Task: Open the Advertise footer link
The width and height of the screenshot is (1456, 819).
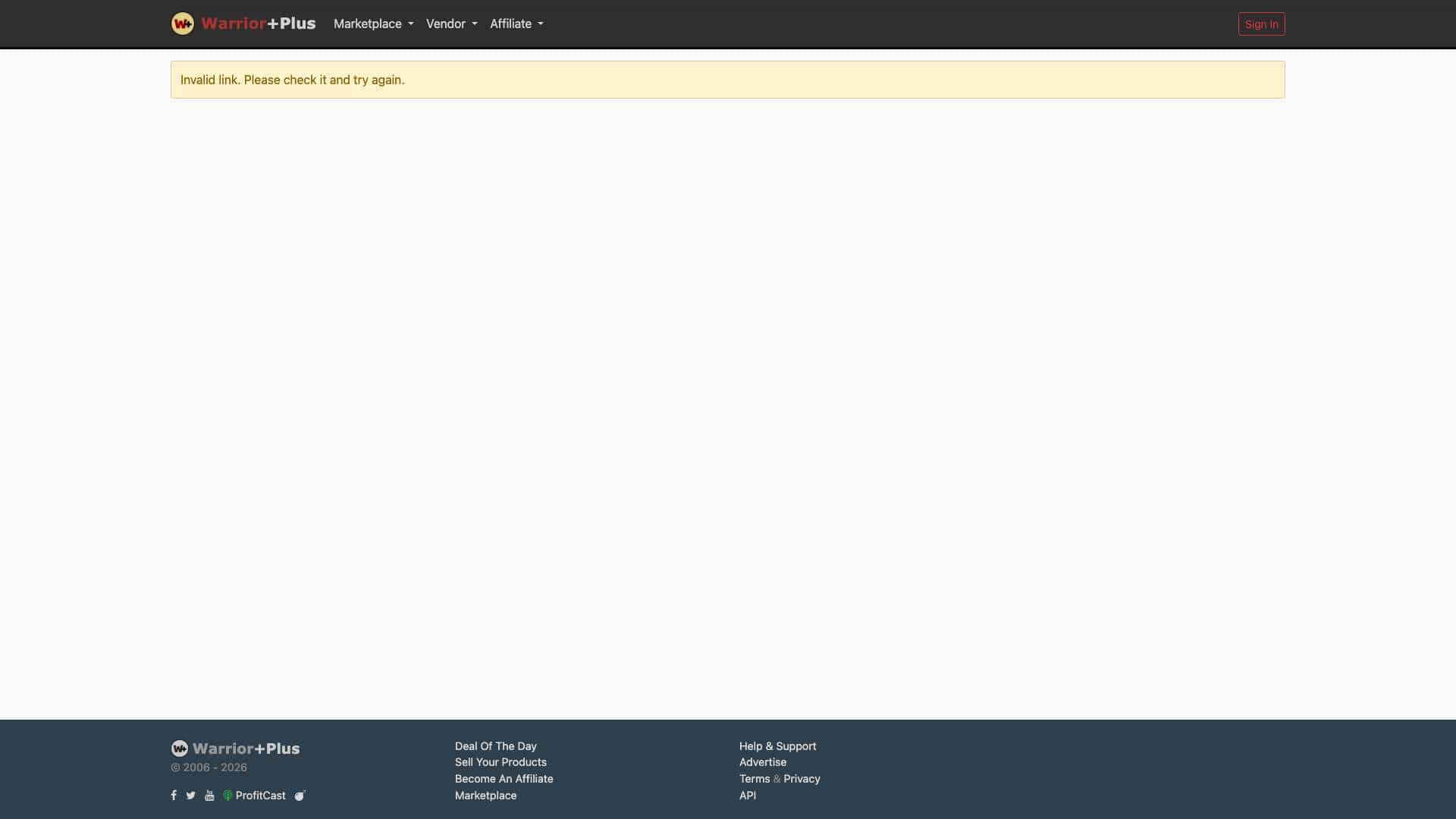Action: tap(762, 762)
